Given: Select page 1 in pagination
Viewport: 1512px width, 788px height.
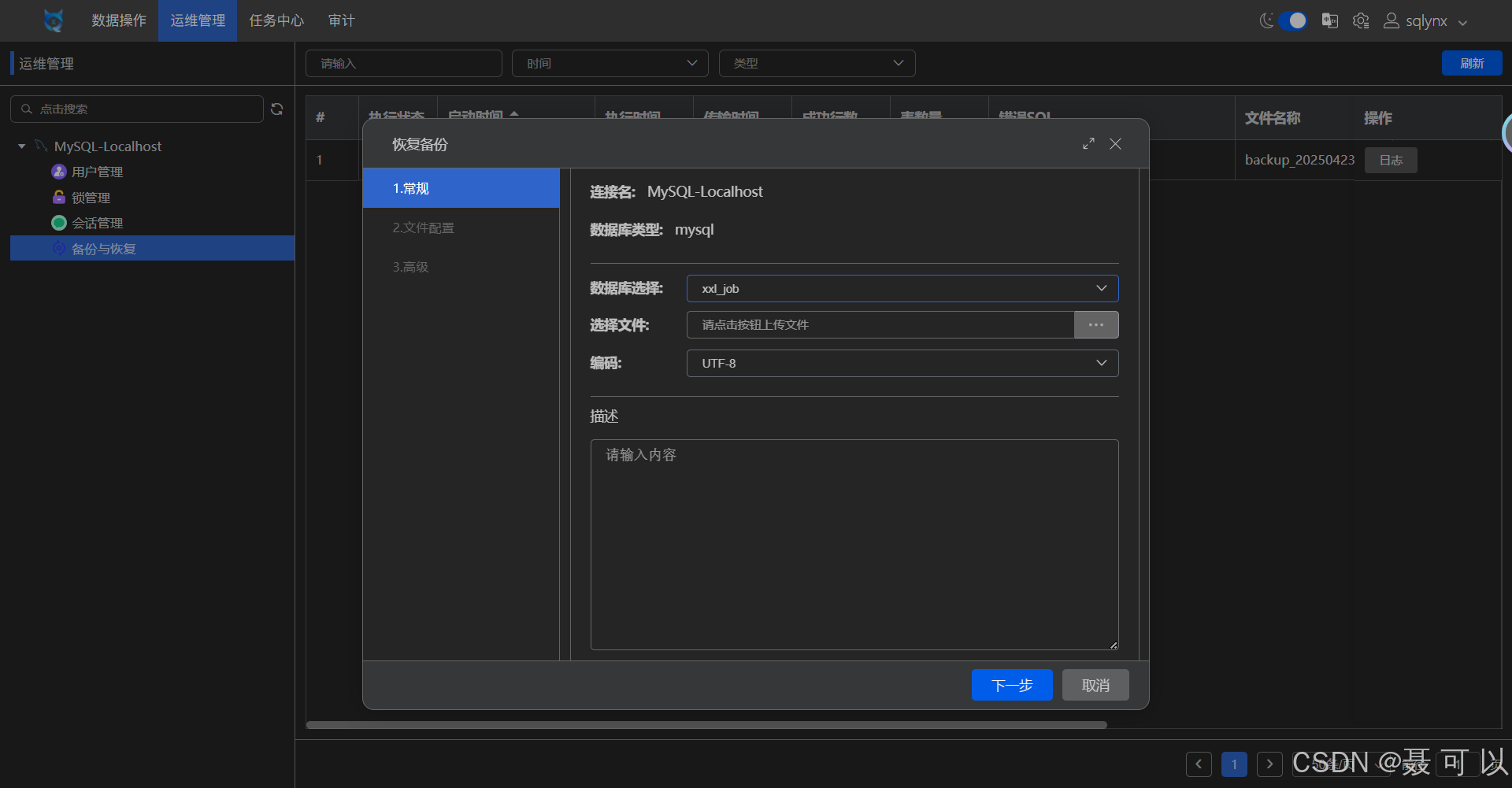Looking at the screenshot, I should [1234, 764].
